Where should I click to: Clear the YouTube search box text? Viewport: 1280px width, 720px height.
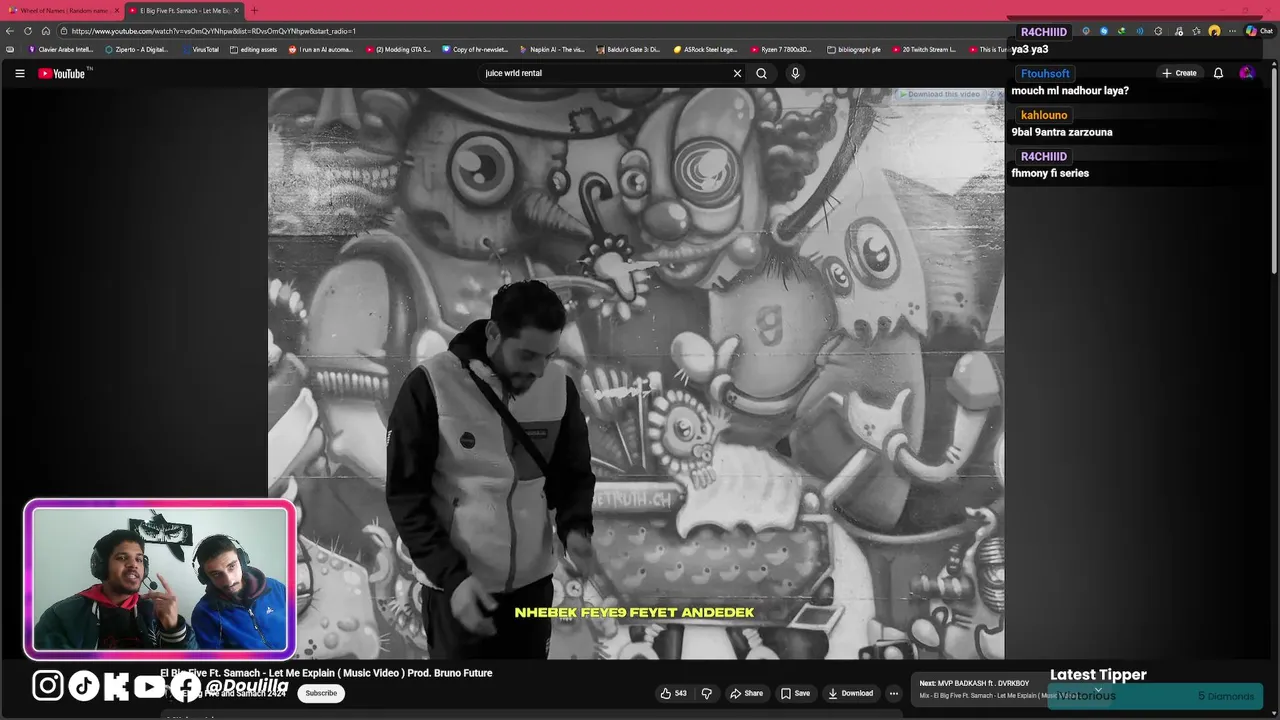pyautogui.click(x=737, y=73)
